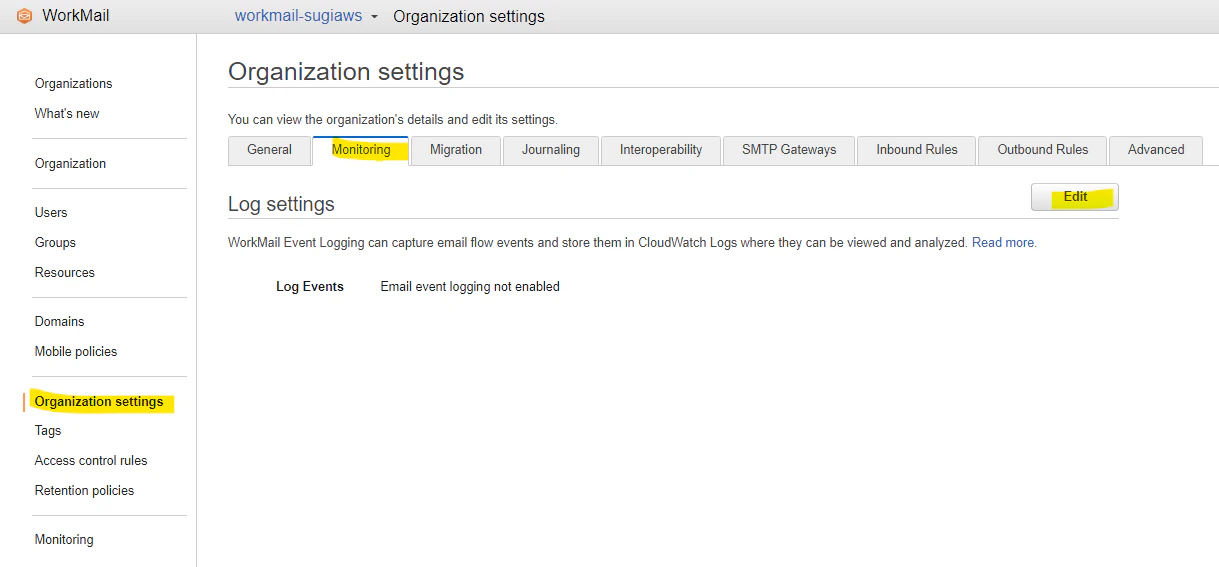The width and height of the screenshot is (1219, 567).
Task: Switch to the Migration tab
Action: tap(456, 150)
